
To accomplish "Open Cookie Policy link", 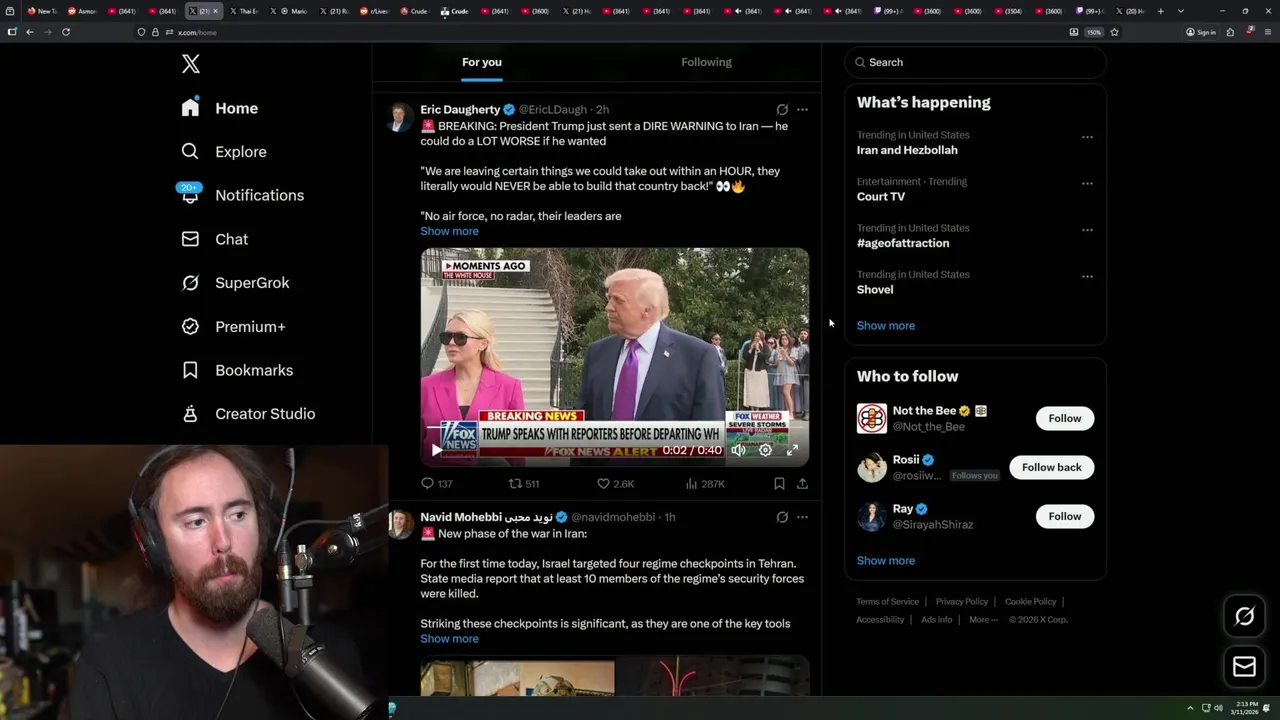I will coord(1030,602).
